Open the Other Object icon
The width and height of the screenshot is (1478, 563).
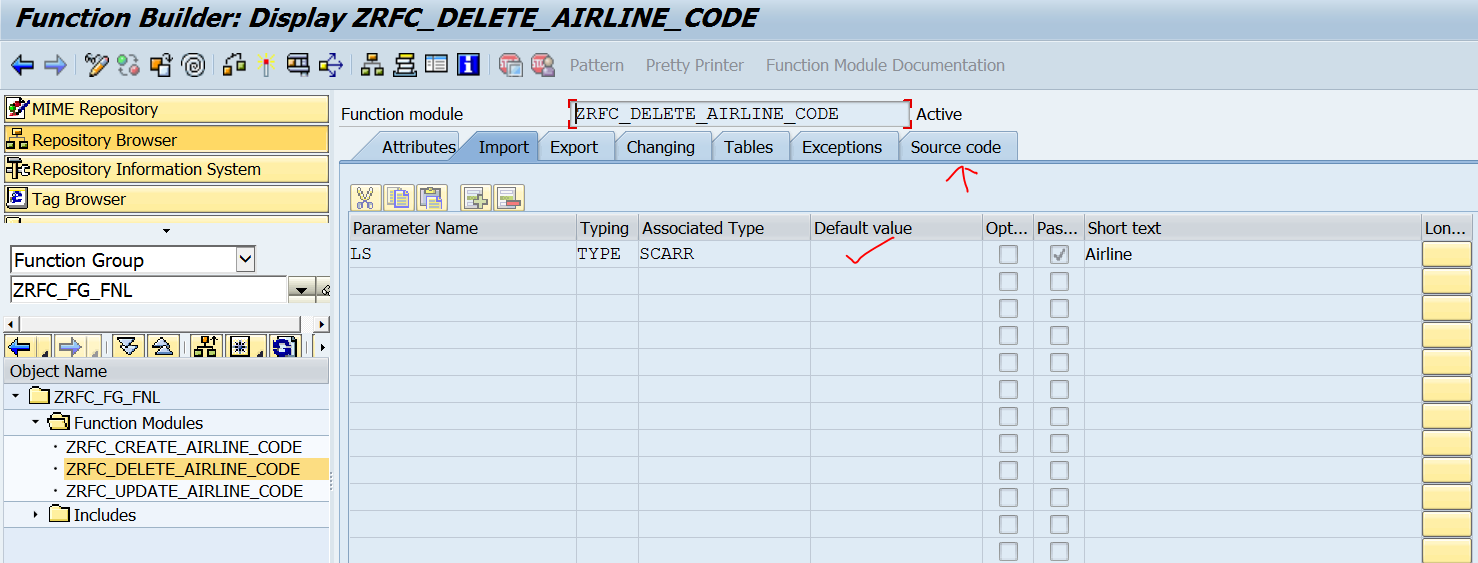161,66
